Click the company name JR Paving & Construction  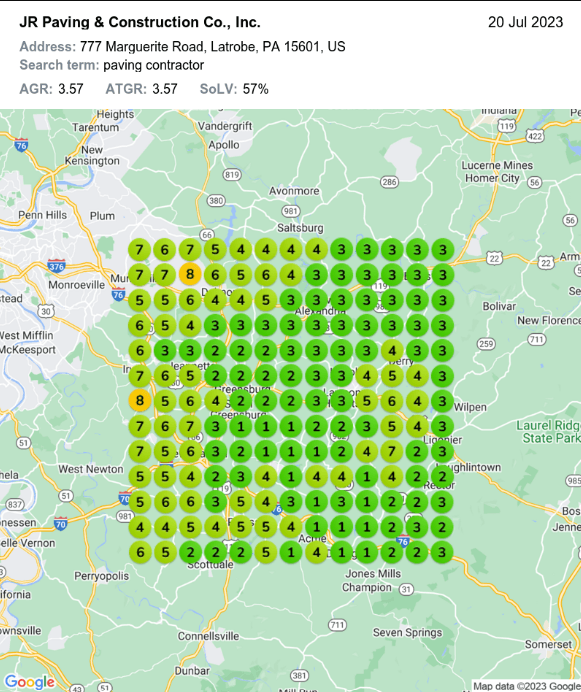click(140, 22)
